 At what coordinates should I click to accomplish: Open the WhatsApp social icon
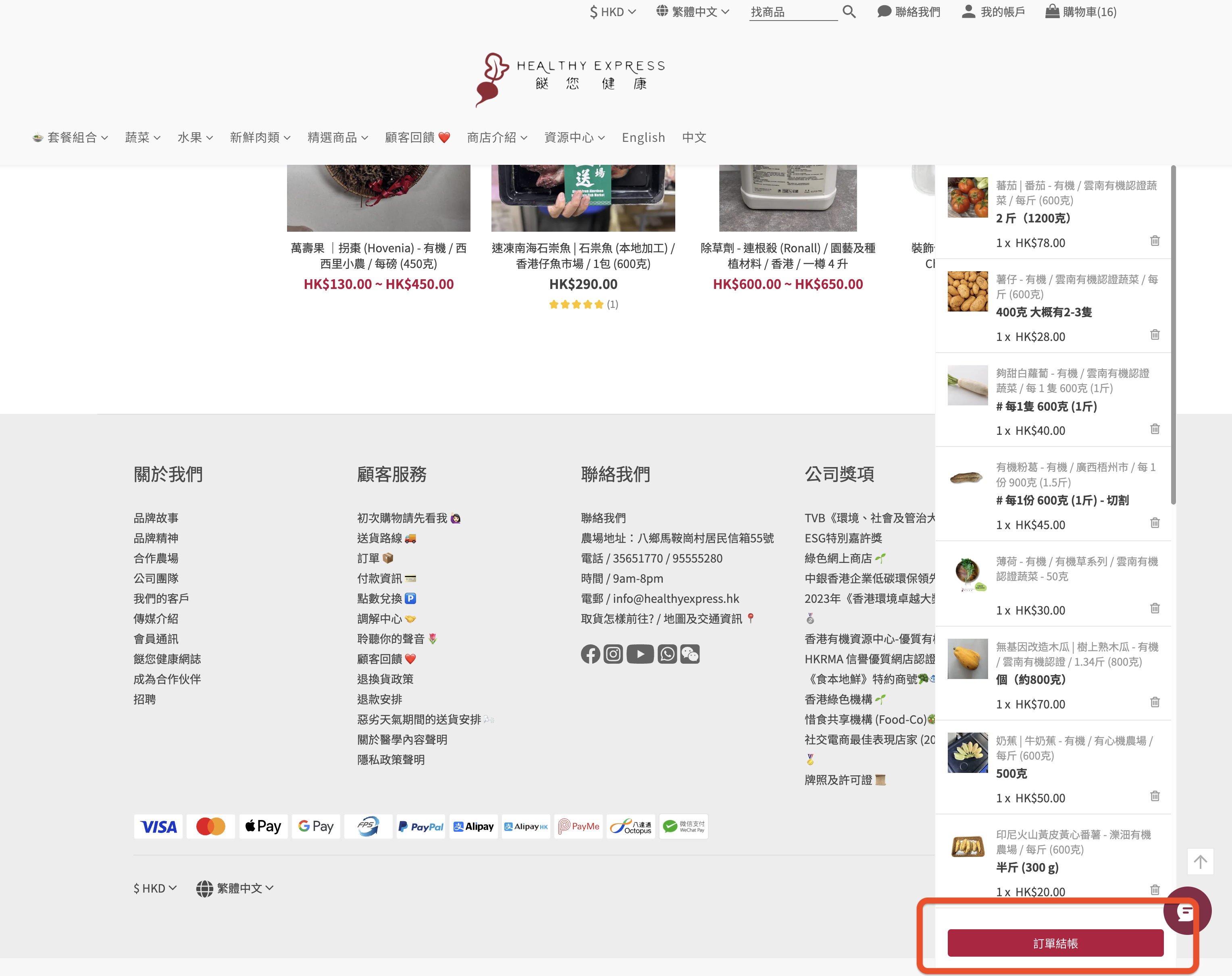point(667,654)
